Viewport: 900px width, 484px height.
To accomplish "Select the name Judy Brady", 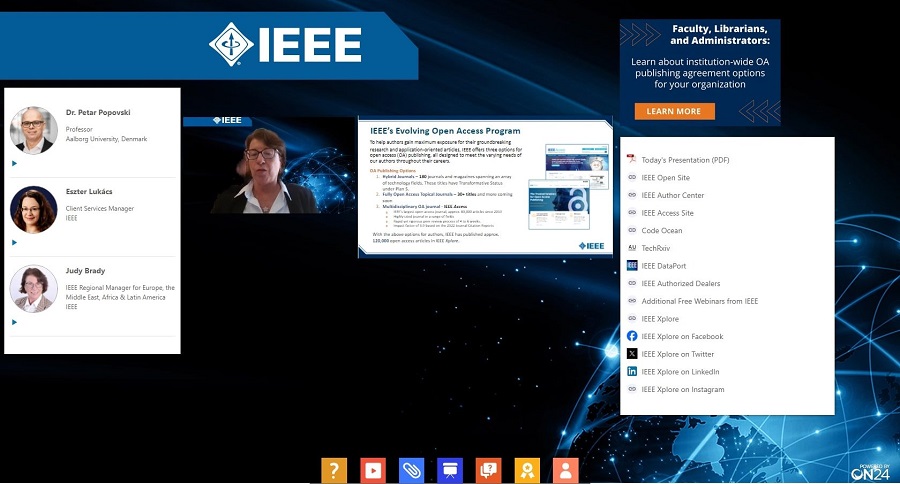I will (86, 270).
